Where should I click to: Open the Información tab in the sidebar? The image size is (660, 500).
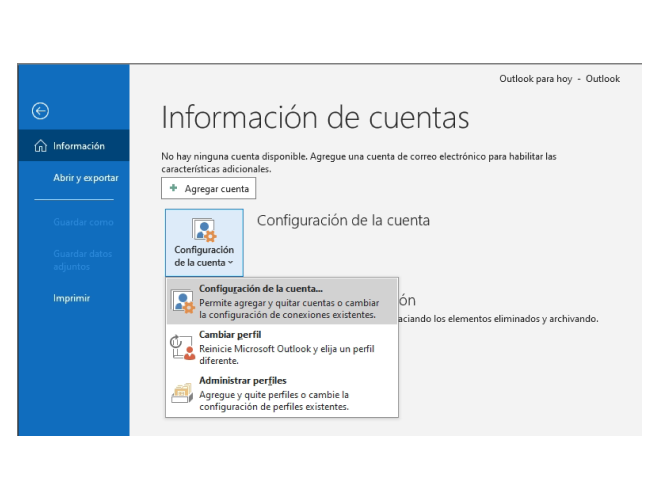click(x=78, y=146)
